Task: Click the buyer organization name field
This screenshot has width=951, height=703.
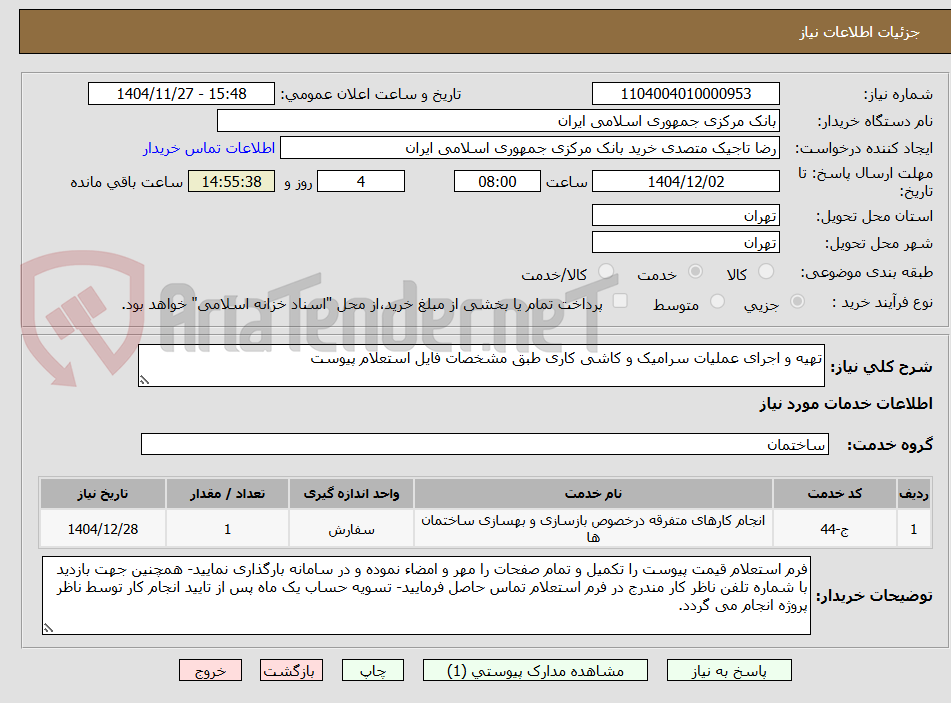Action: 498,121
